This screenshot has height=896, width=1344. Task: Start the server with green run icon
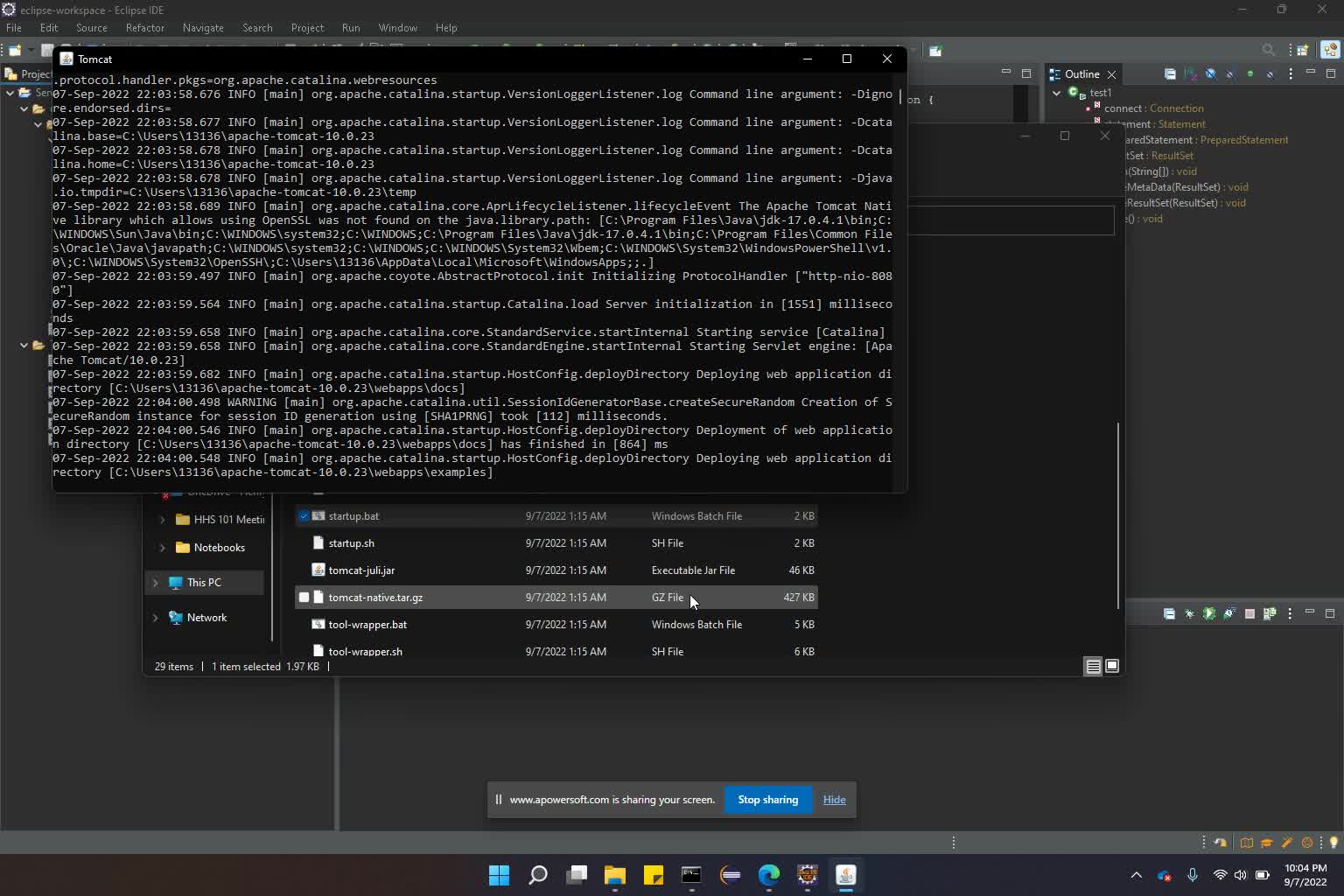1209,614
